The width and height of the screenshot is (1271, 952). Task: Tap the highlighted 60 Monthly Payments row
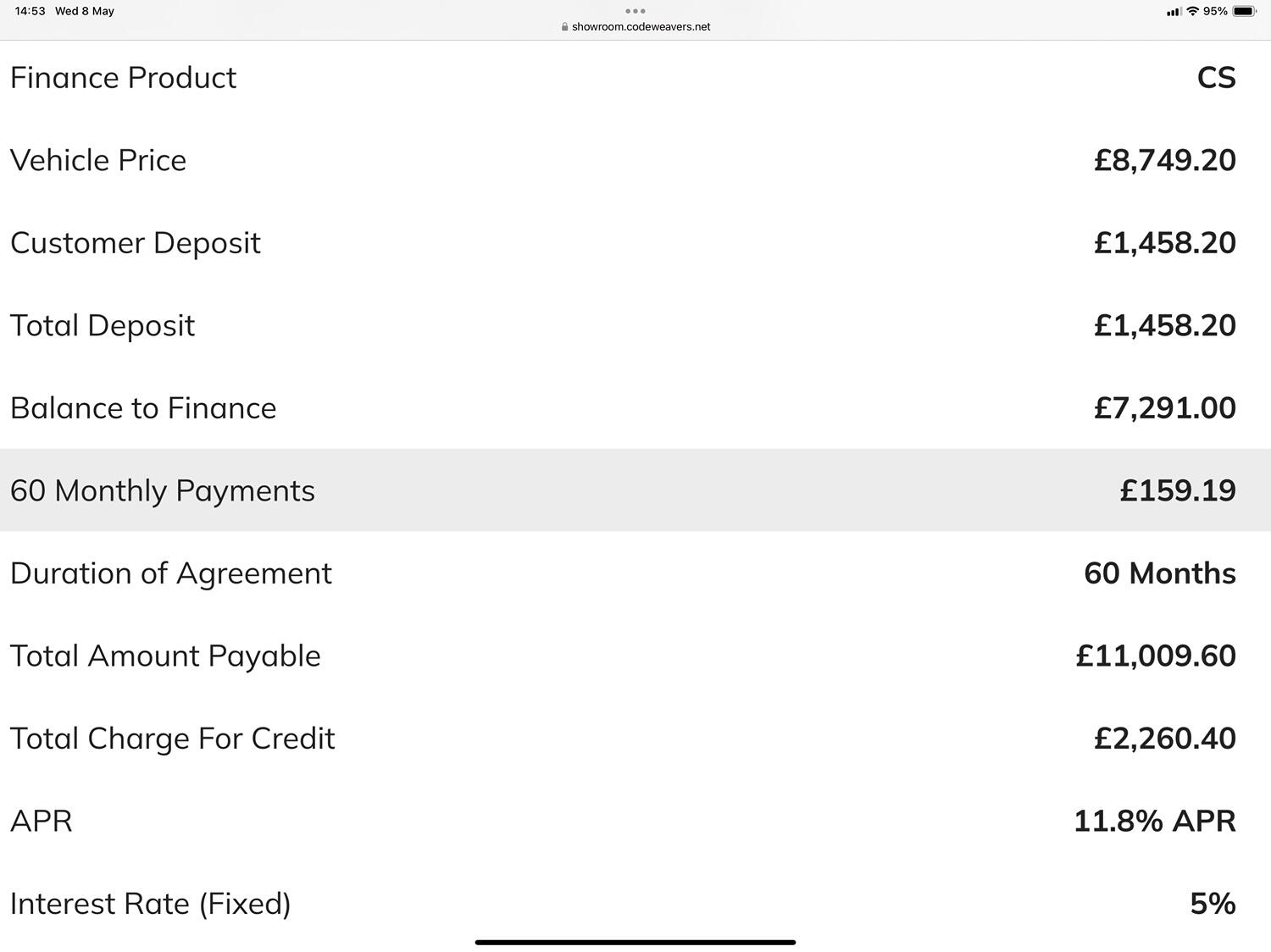(635, 490)
